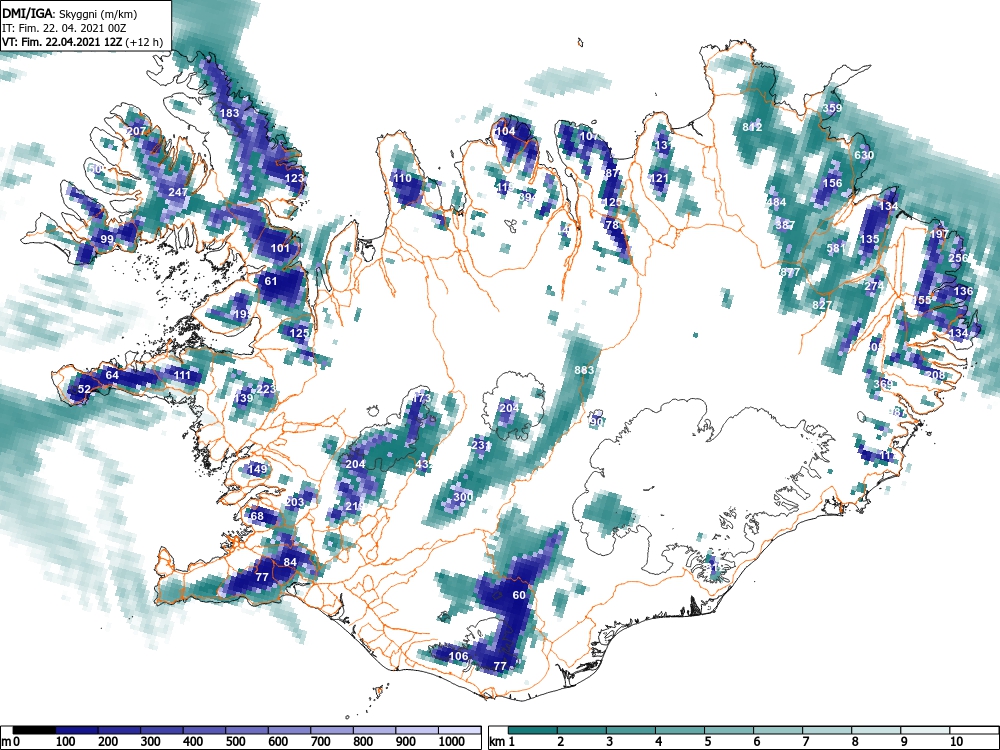This screenshot has height=750, width=1000.
Task: Click the map value '369'
Action: [883, 384]
